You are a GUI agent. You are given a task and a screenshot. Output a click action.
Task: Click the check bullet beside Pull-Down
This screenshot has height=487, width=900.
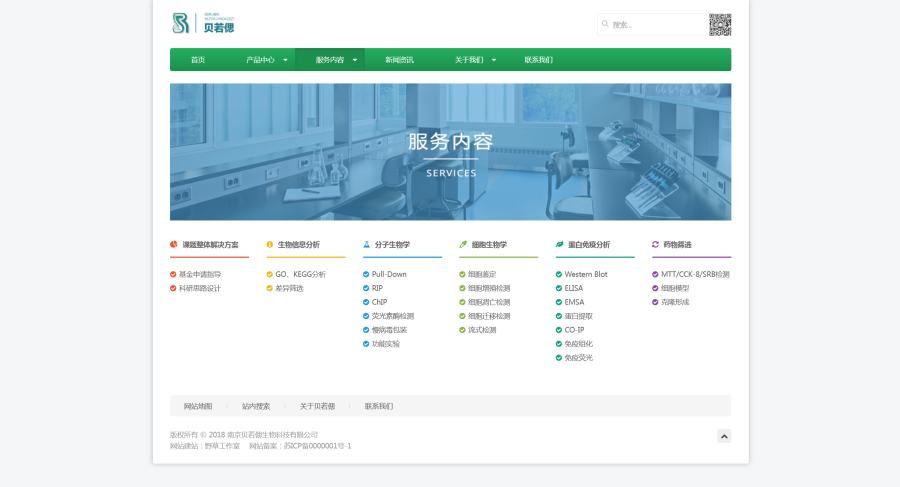pos(366,274)
